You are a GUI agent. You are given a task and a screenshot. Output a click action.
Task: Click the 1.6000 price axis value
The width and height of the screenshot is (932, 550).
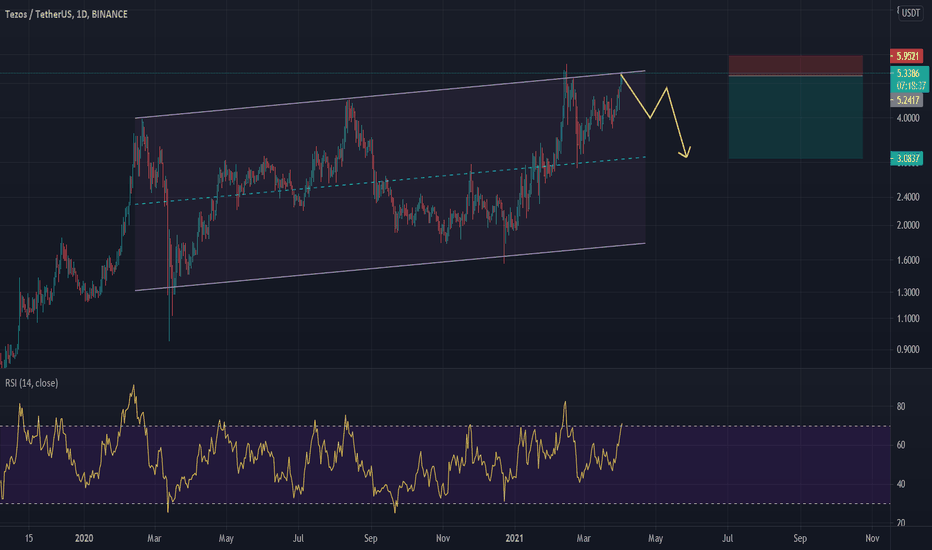pyautogui.click(x=908, y=260)
